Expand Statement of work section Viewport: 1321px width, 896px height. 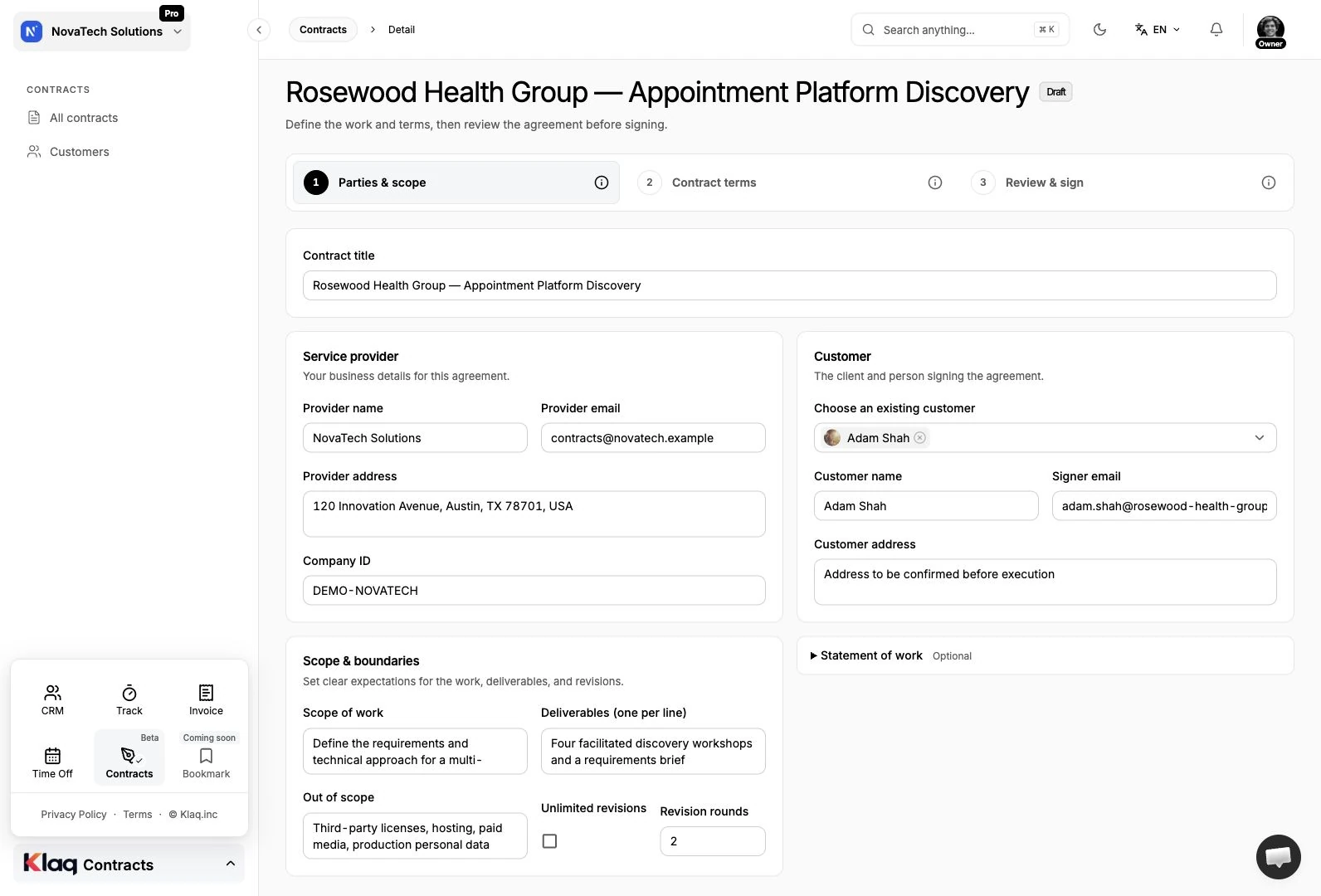871,655
